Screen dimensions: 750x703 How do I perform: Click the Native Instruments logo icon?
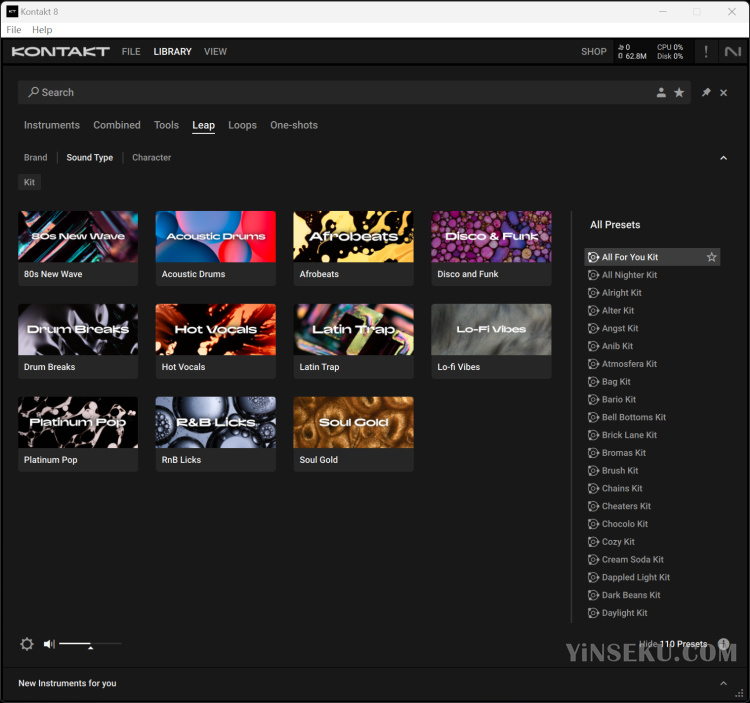point(733,52)
